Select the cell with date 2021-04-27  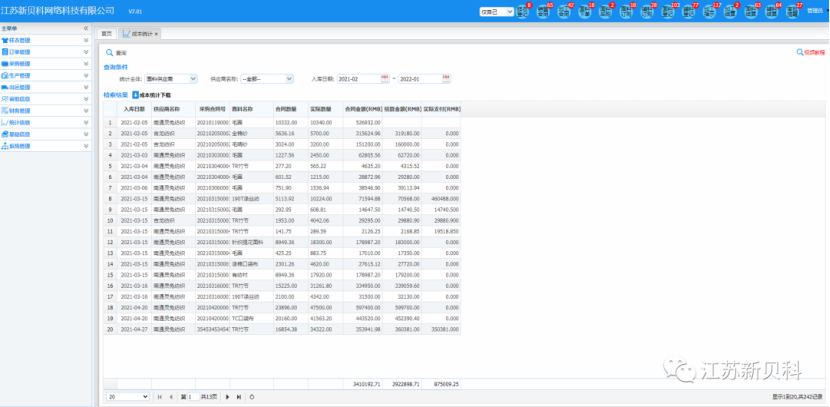134,329
